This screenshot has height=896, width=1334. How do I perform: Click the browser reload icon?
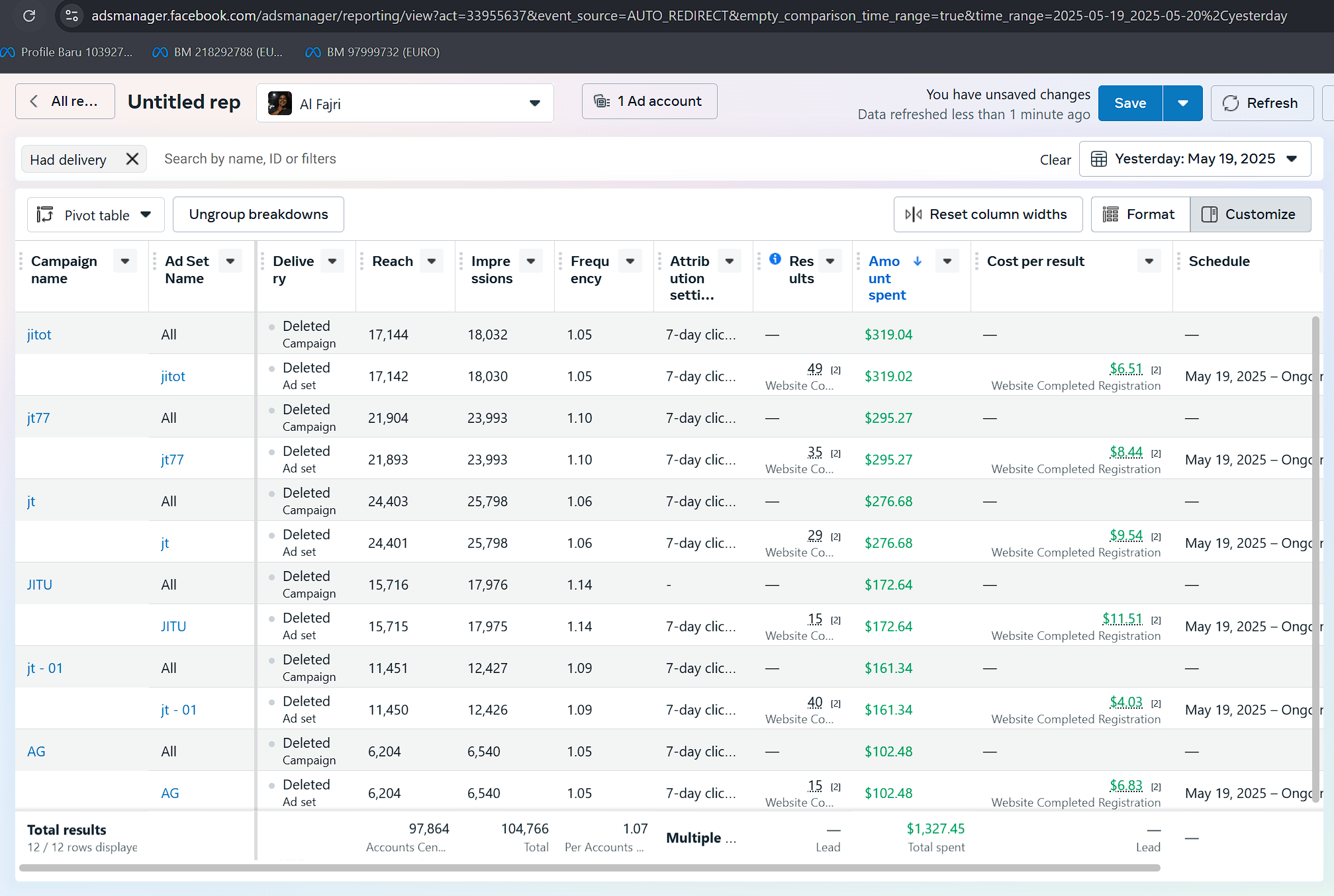29,15
